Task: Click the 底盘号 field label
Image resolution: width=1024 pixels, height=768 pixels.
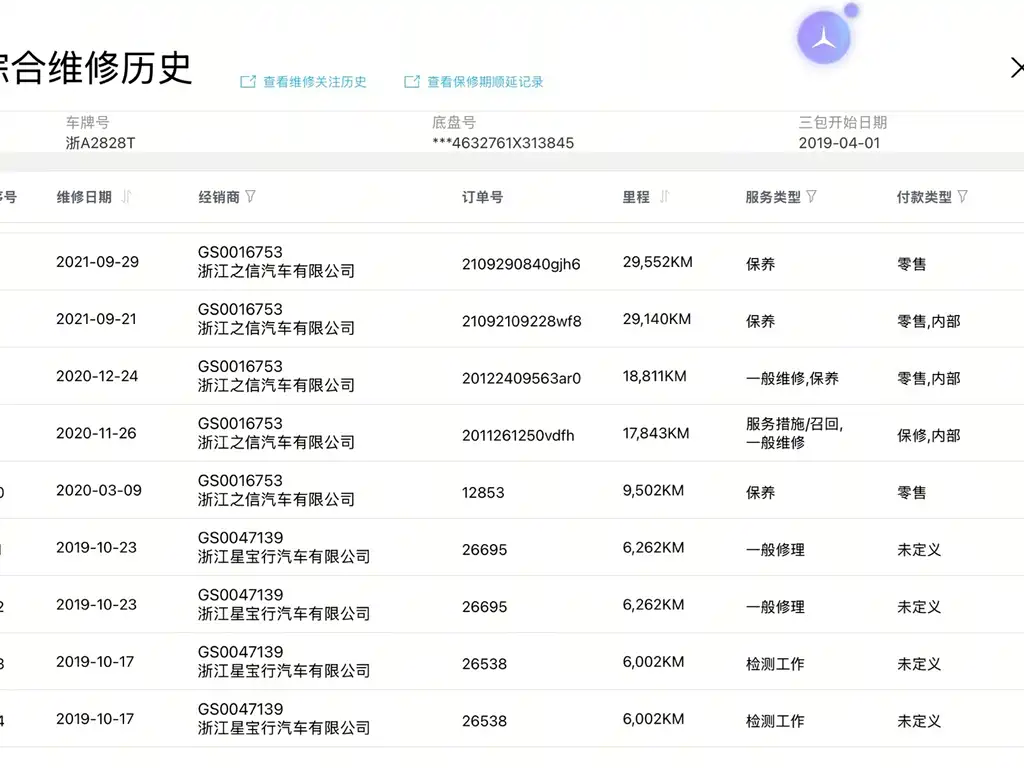Action: pos(454,122)
